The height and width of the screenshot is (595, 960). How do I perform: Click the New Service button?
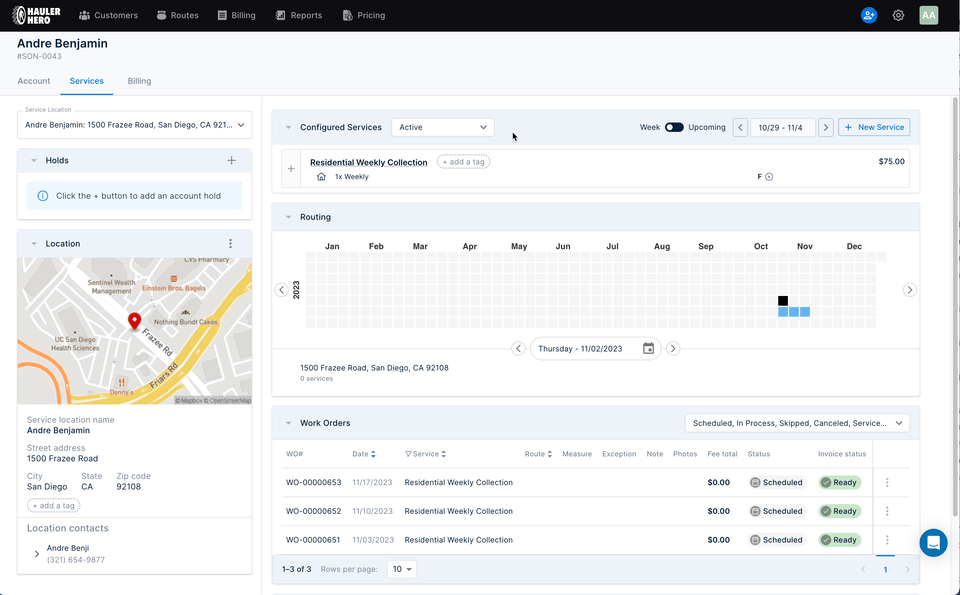pyautogui.click(x=874, y=127)
